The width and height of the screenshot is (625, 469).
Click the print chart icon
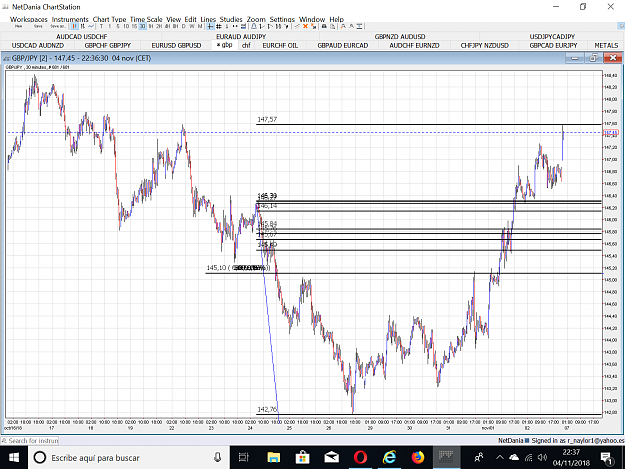[324, 26]
